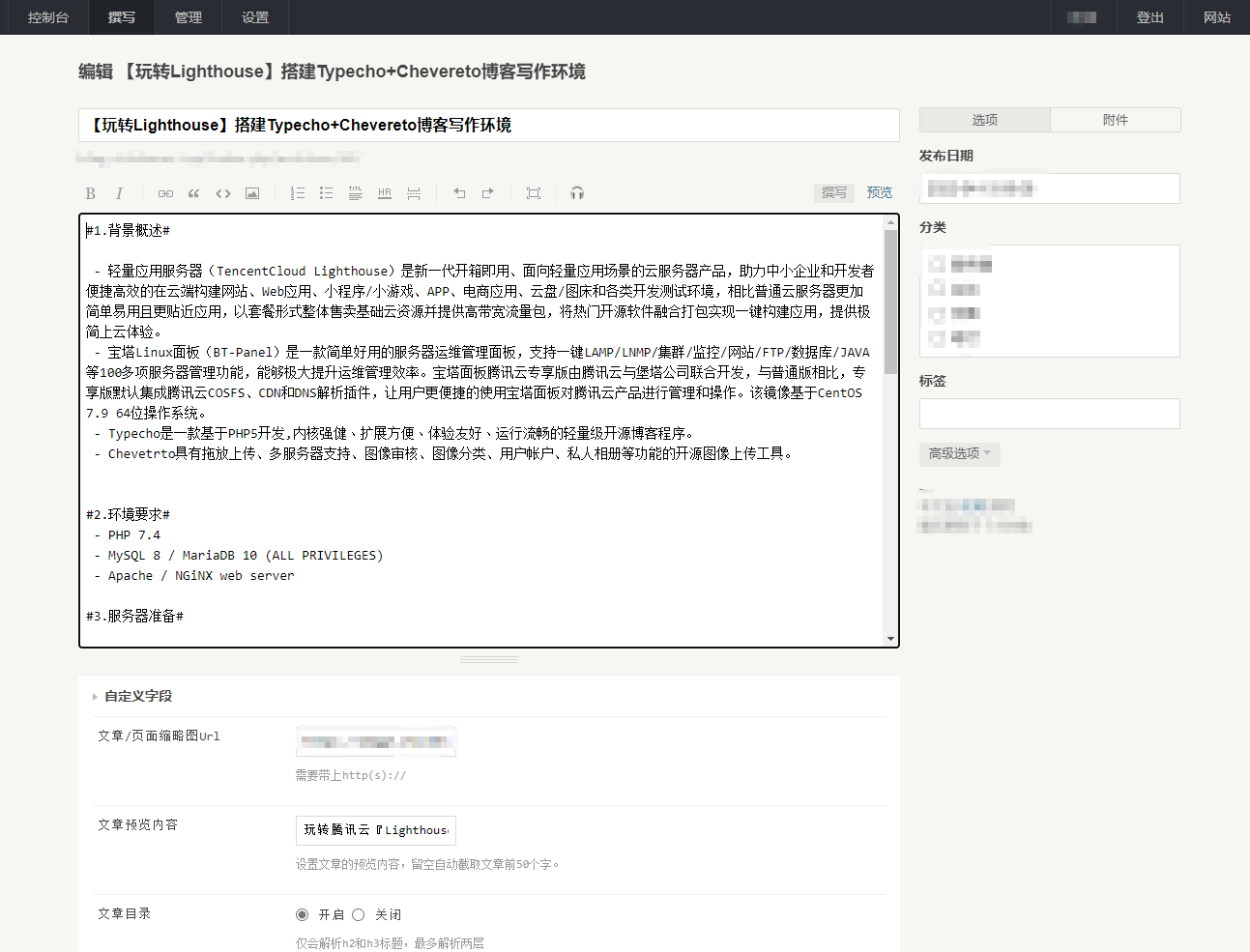Insert a hyperlink via the chain icon

[x=165, y=193]
